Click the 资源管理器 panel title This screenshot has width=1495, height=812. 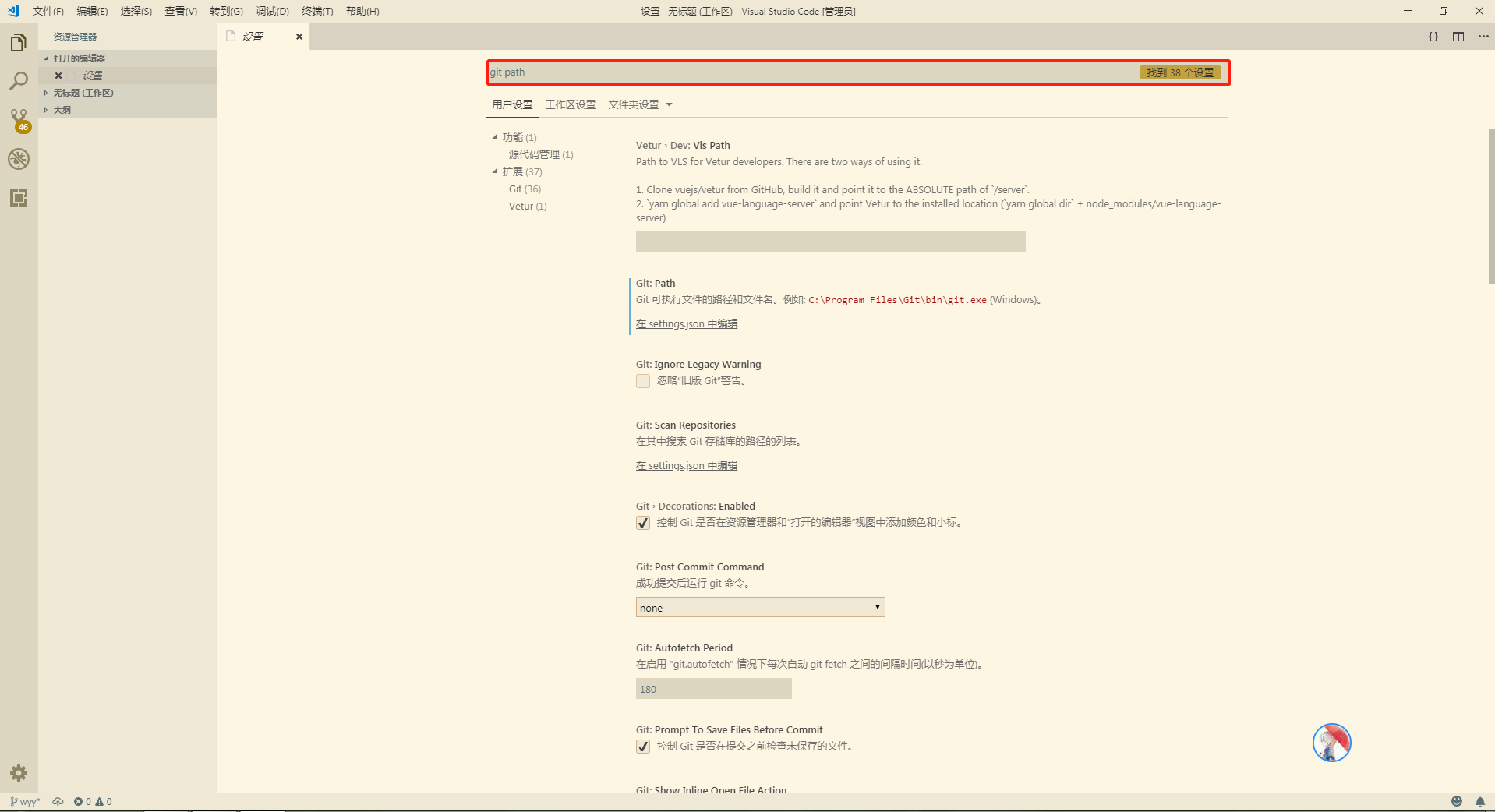pyautogui.click(x=75, y=37)
